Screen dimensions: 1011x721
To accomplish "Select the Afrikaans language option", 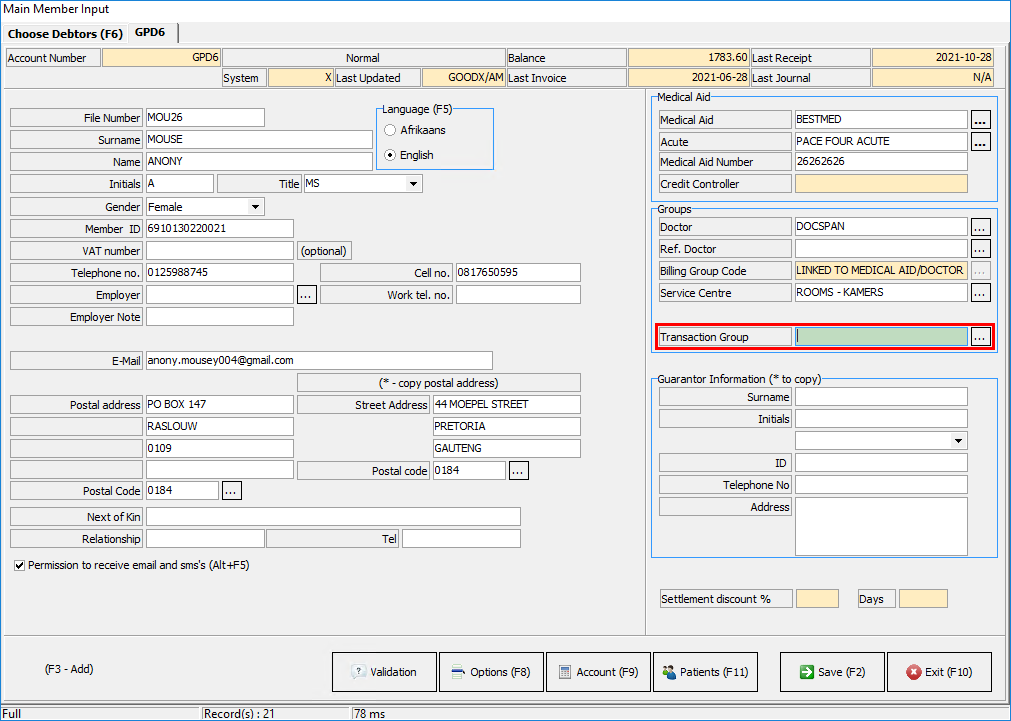I will pos(391,130).
